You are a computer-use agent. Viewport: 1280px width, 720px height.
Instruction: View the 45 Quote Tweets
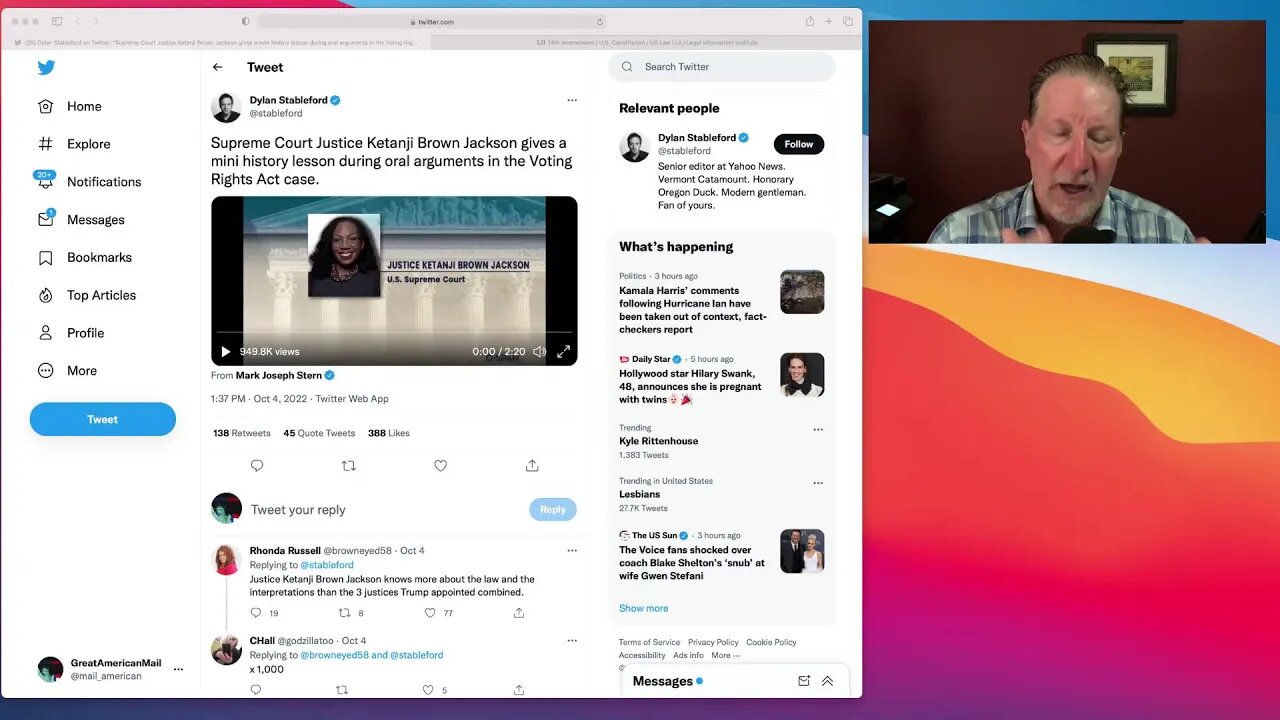pos(319,433)
